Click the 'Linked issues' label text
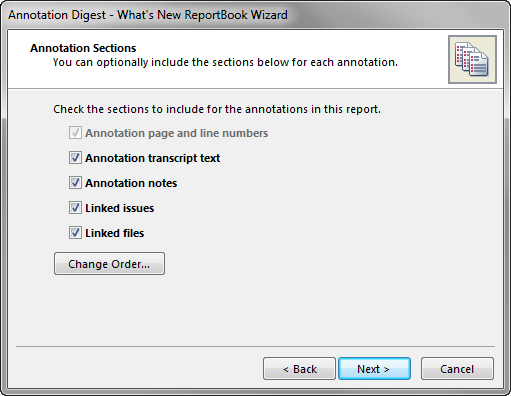The width and height of the screenshot is (511, 396). pyautogui.click(x=120, y=208)
